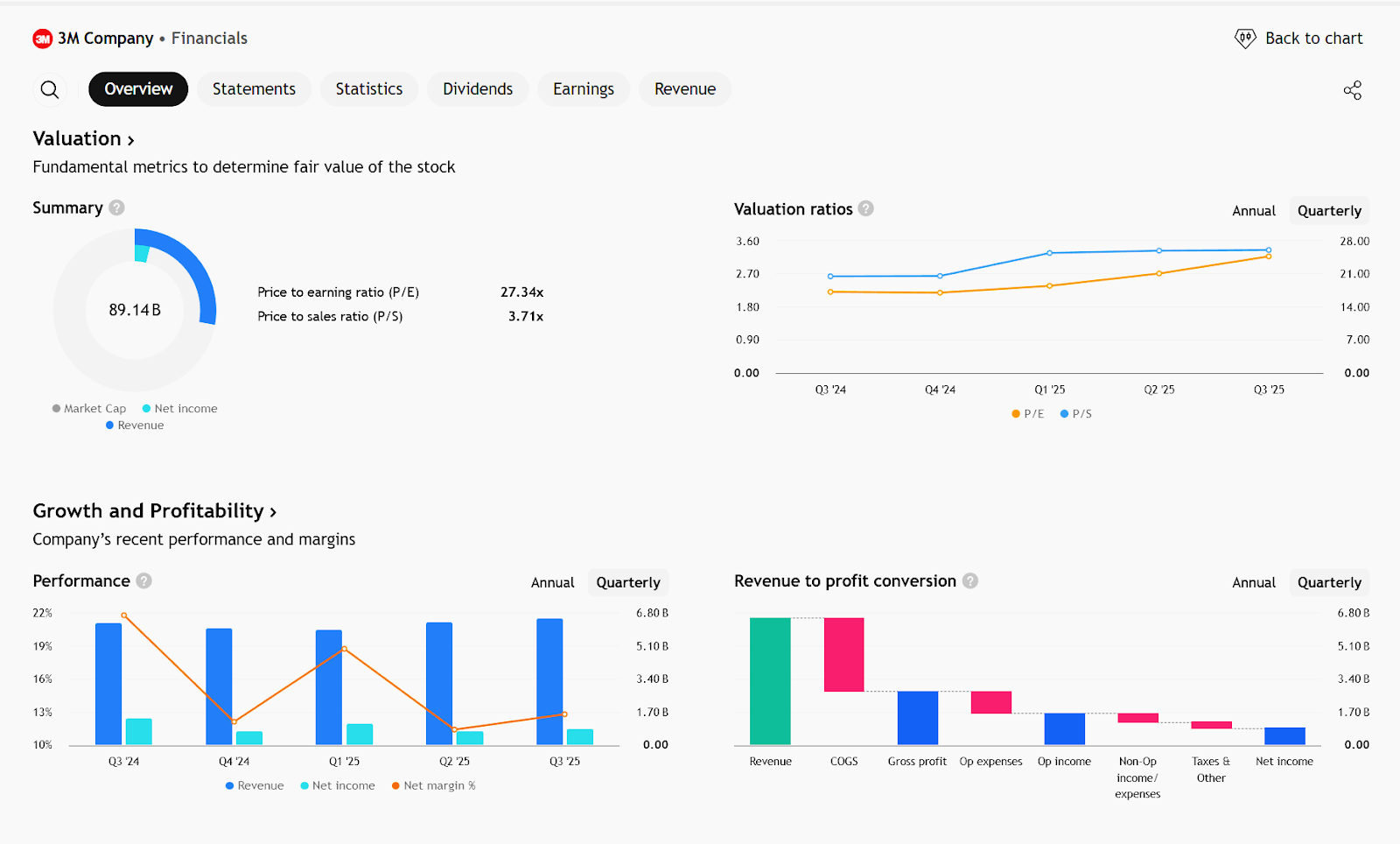Toggle the P/E legend color dot
Screen dimensions: 1400x844
click(x=1015, y=414)
